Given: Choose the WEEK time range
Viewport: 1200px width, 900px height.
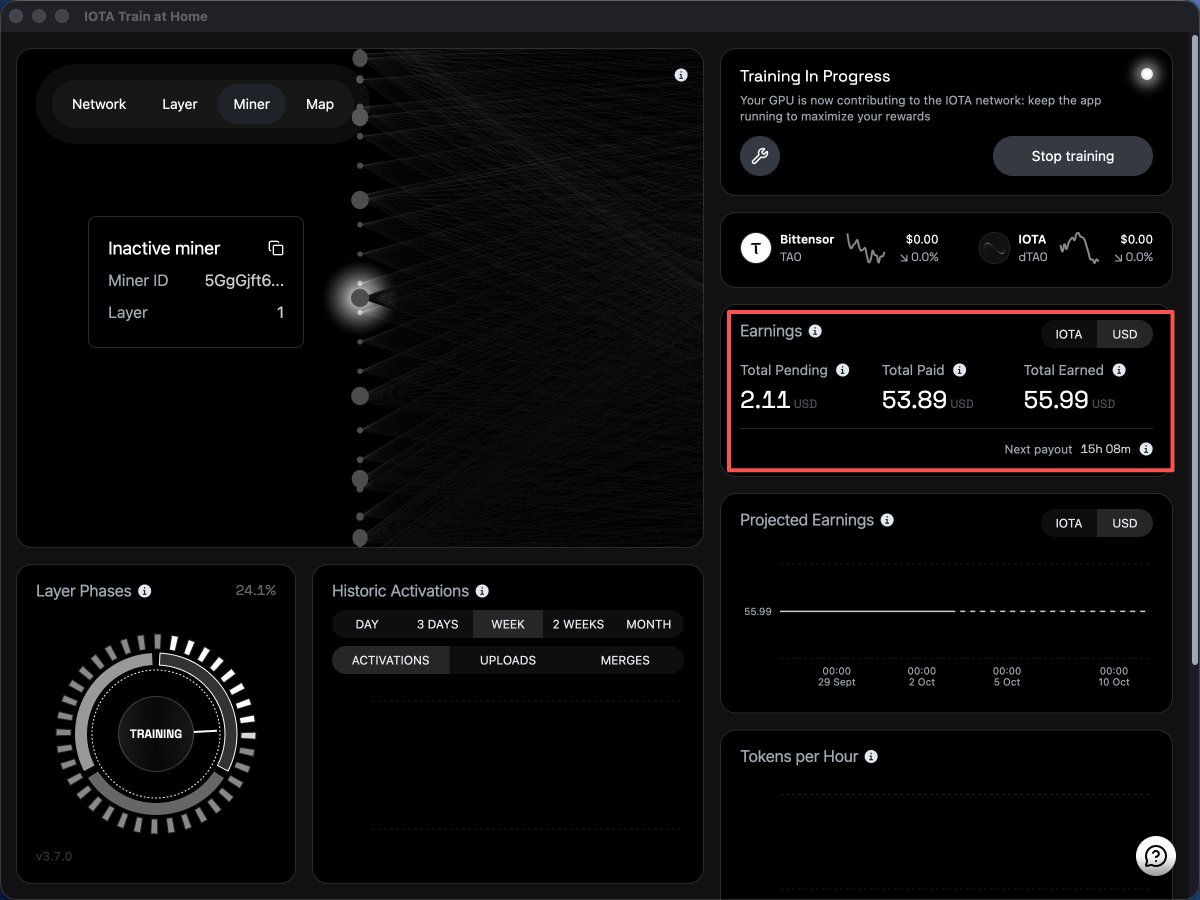Looking at the screenshot, I should (x=508, y=624).
